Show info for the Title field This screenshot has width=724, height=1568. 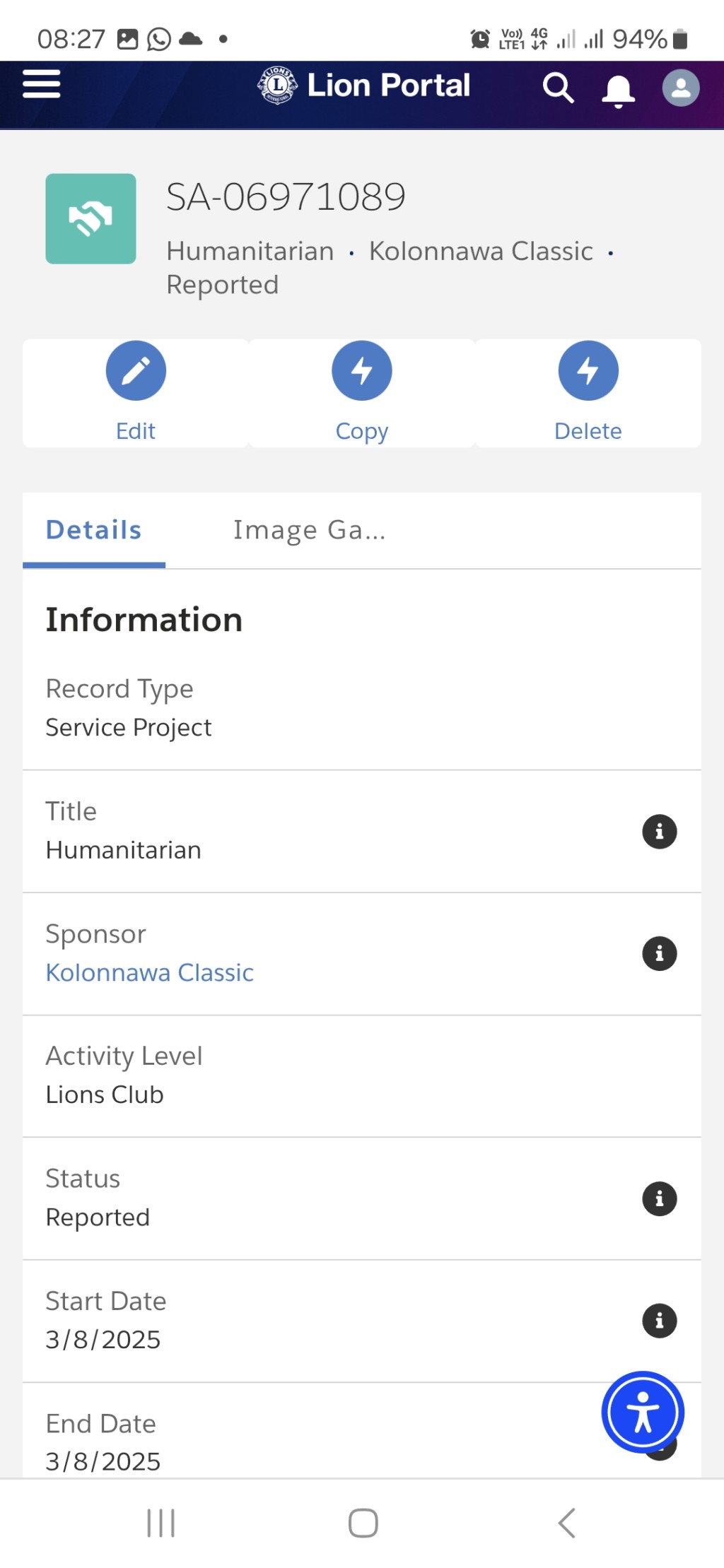[659, 832]
